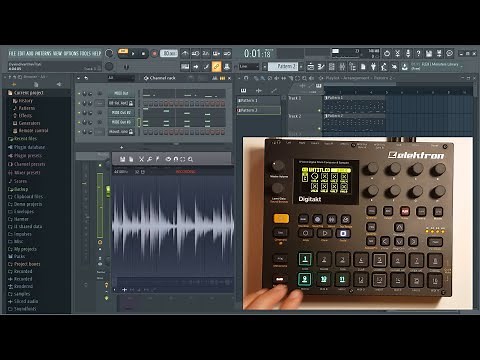Image resolution: width=480 pixels, height=360 pixels.
Task: Mute the first MIDI Out channel LED
Action: tap(79, 94)
